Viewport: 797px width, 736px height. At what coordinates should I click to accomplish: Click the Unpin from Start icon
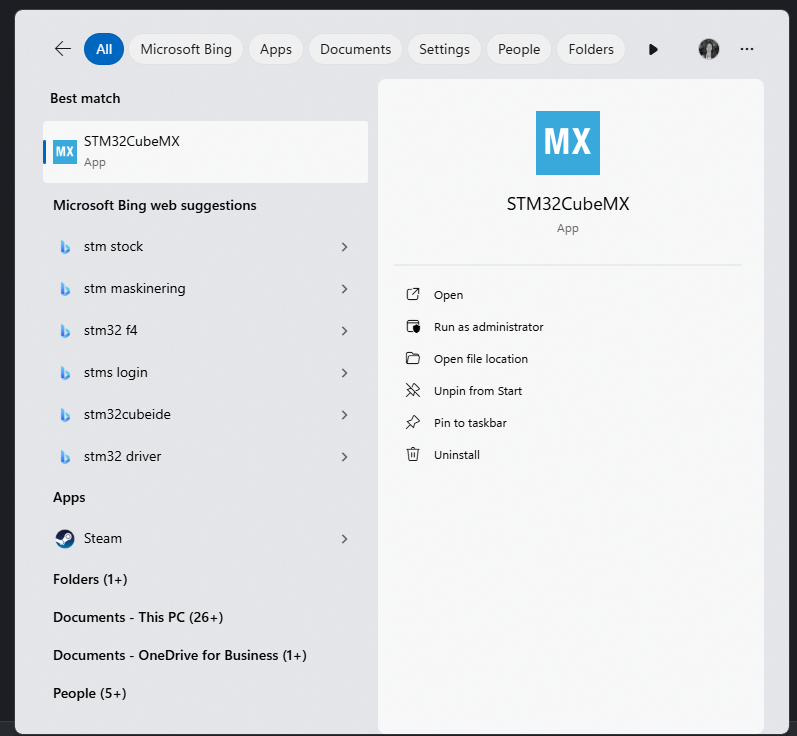pos(413,390)
